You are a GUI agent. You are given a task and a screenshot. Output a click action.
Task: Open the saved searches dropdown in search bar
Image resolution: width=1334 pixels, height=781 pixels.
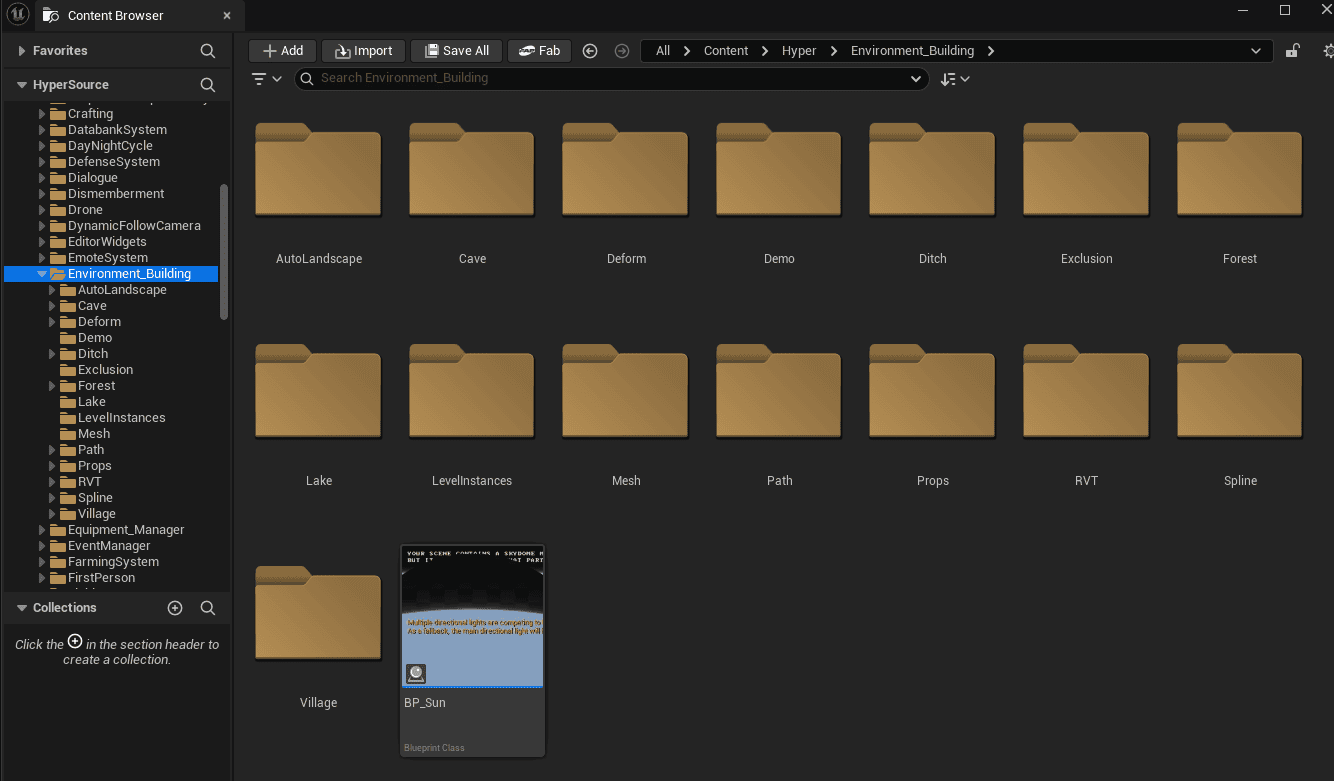click(x=916, y=79)
